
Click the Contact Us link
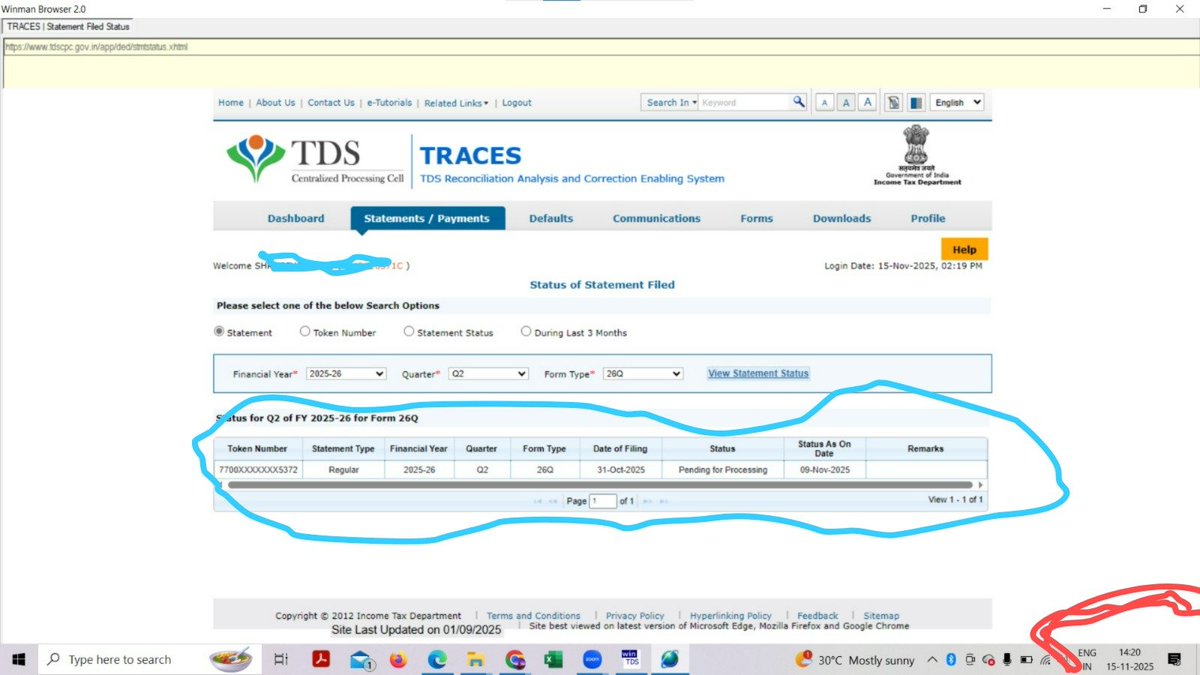coord(331,102)
